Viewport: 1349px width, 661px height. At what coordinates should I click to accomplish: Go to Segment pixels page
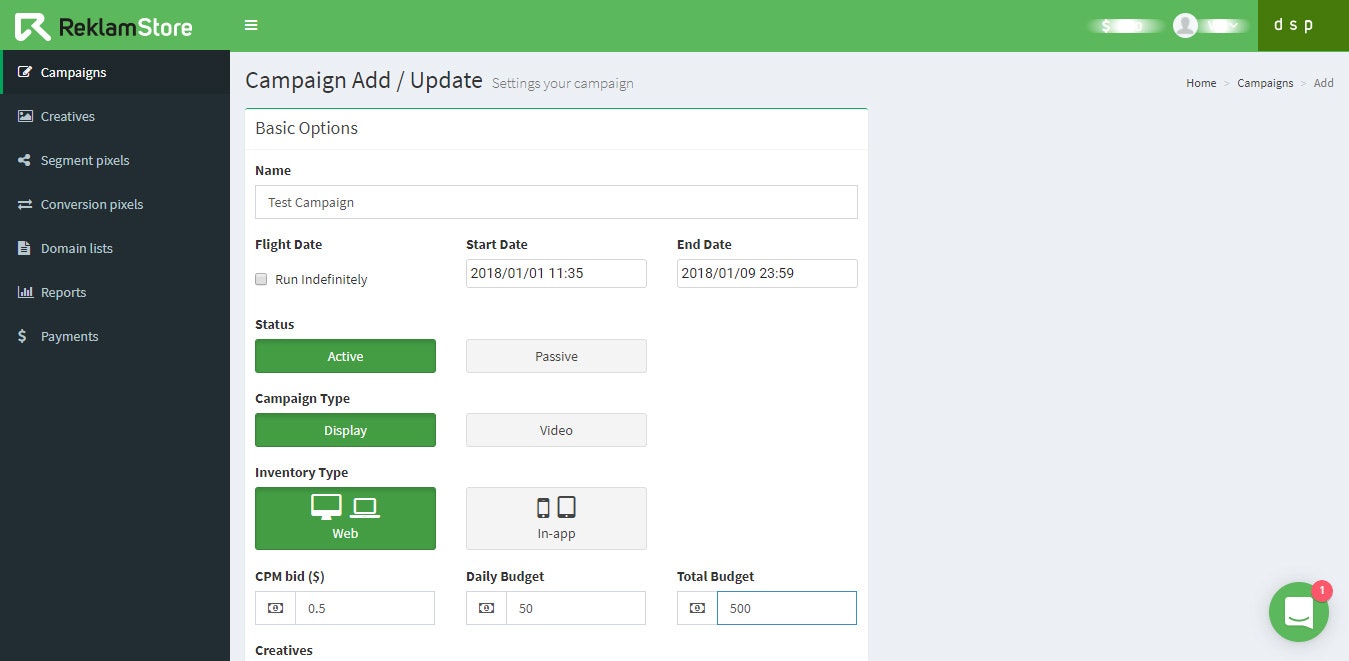point(115,160)
